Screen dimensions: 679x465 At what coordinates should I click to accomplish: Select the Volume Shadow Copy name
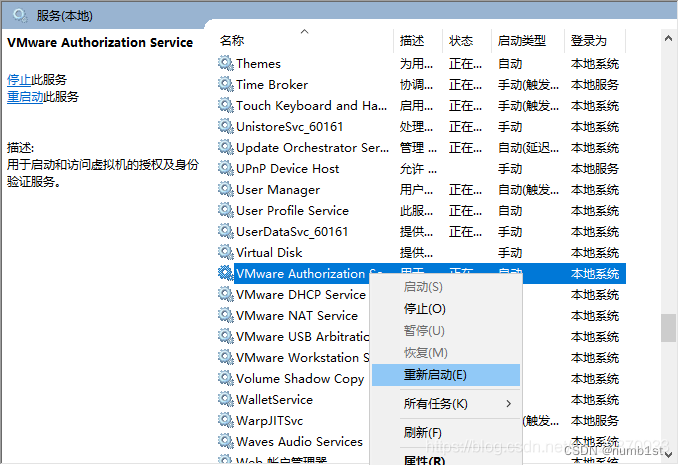pyautogui.click(x=300, y=379)
